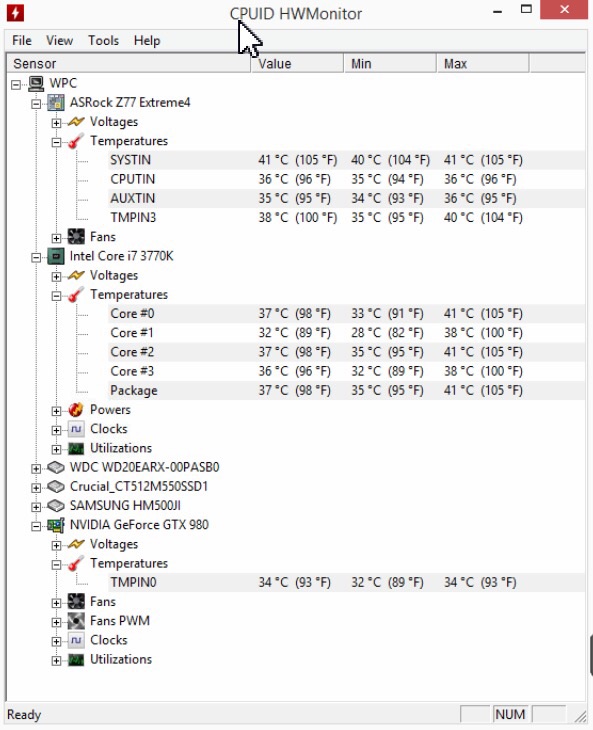Click the Max column header
This screenshot has height=730, width=593.
click(482, 64)
